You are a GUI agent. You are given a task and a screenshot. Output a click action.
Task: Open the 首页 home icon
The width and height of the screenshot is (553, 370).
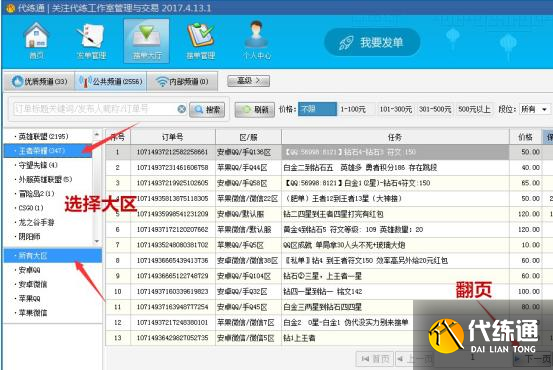click(36, 40)
